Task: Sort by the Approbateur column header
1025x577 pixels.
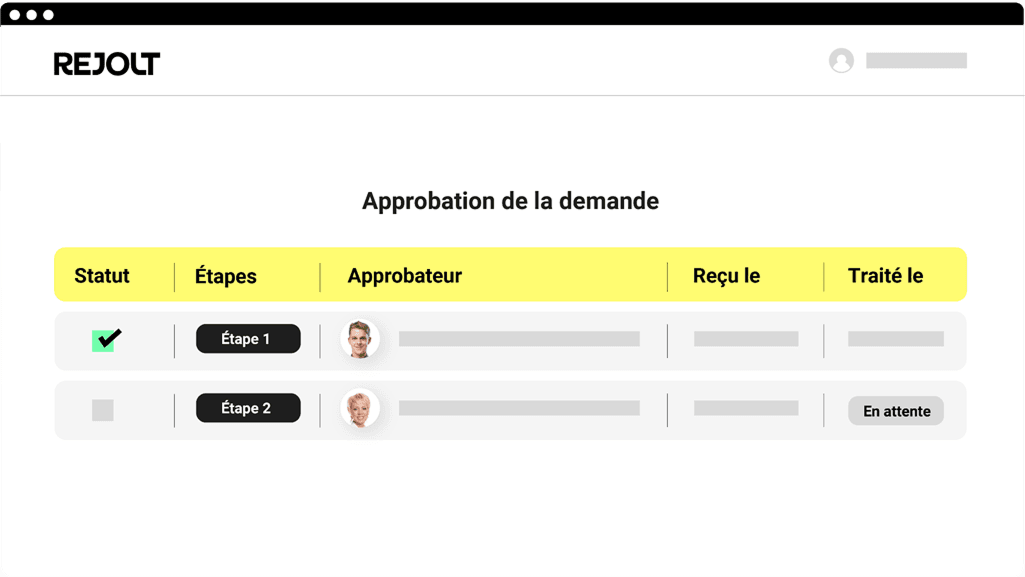Action: click(405, 276)
